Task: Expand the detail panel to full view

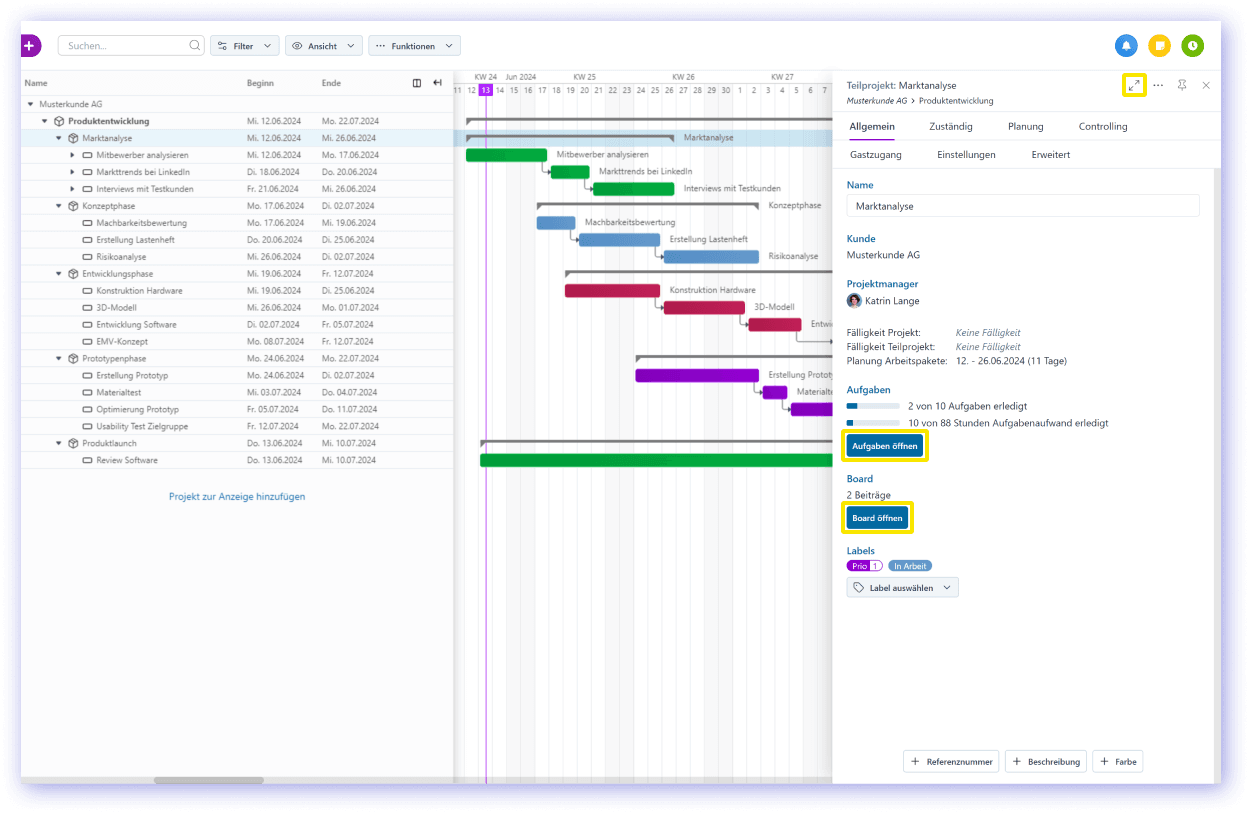Action: [x=1133, y=86]
